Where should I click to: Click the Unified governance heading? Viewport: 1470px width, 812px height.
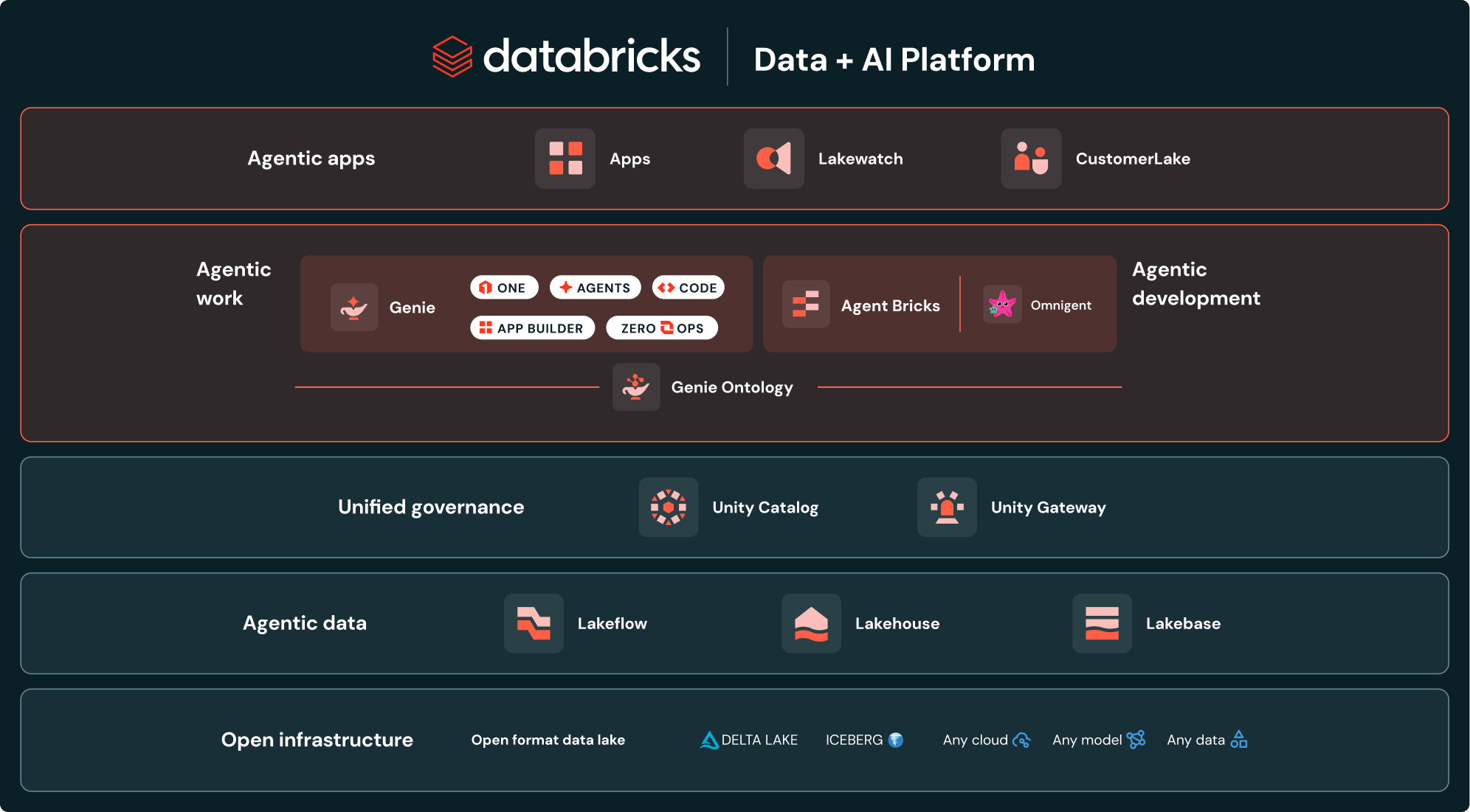(x=431, y=507)
